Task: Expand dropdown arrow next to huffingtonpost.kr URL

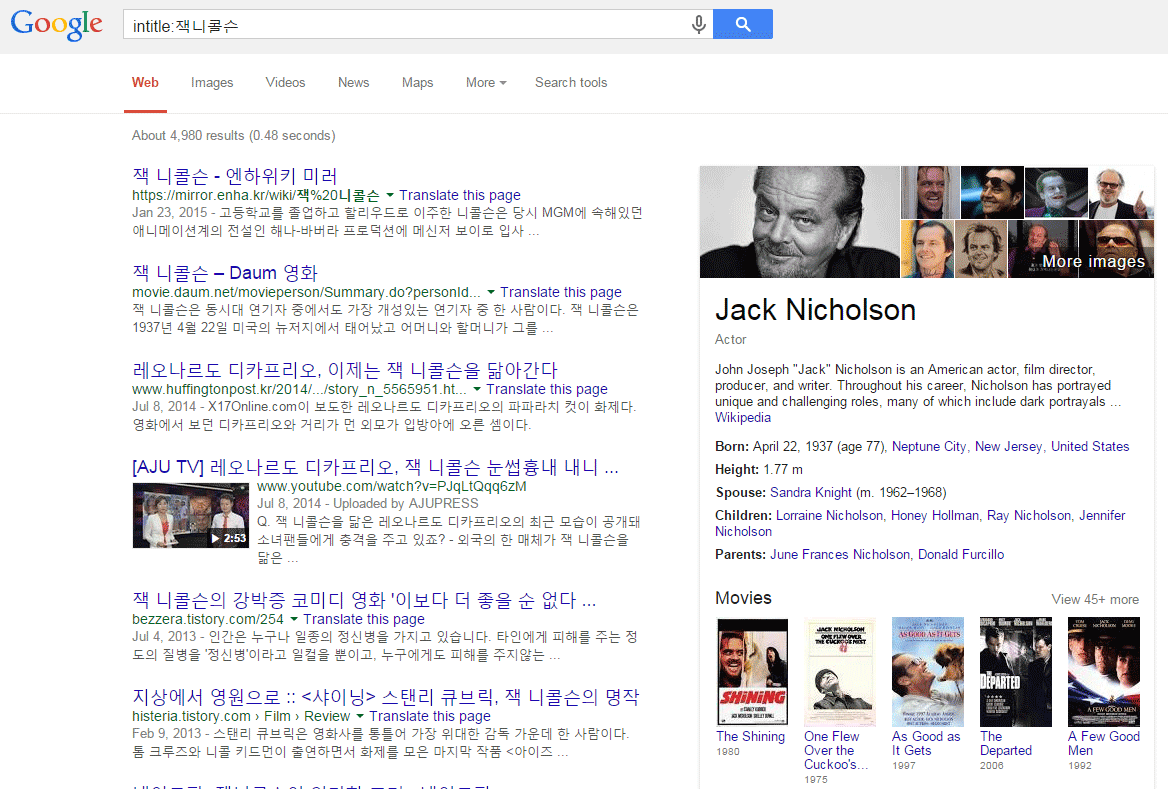Action: (477, 389)
